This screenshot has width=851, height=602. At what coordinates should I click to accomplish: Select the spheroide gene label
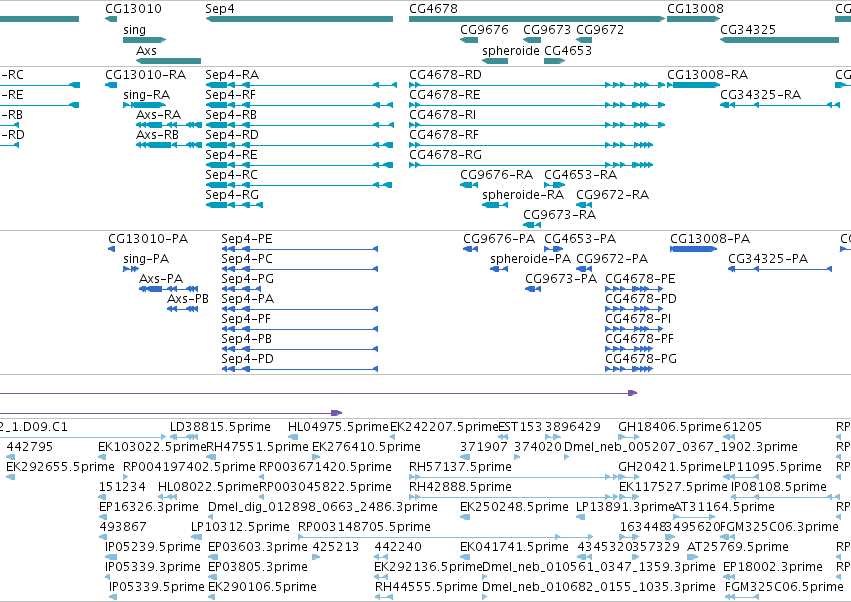pyautogui.click(x=511, y=50)
